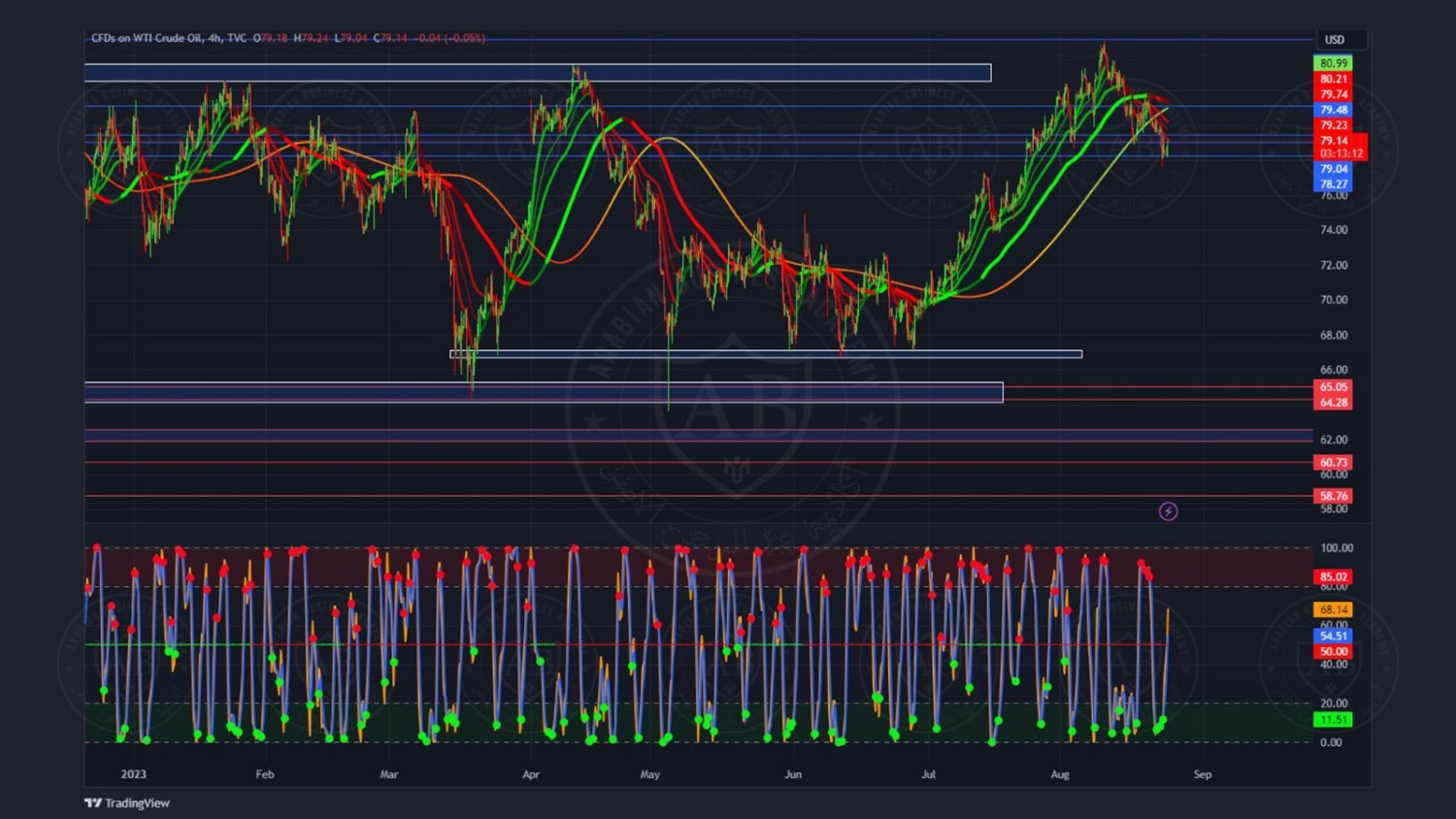Screen dimensions: 1456x819
Task: Click the Aug label on time axis
Action: coord(1060,774)
